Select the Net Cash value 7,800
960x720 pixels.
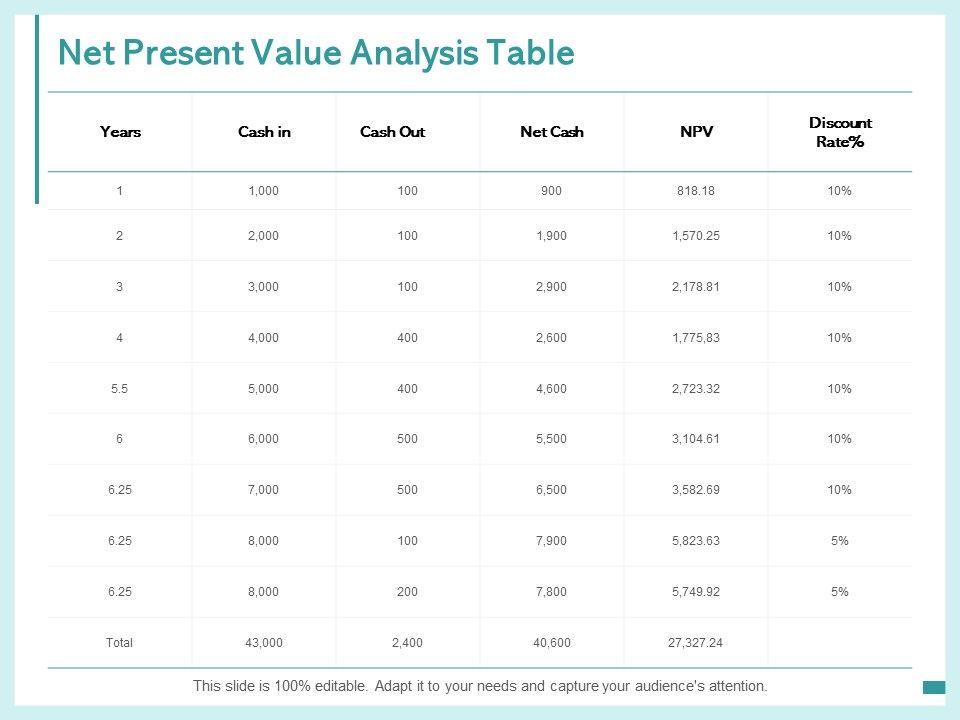click(552, 592)
